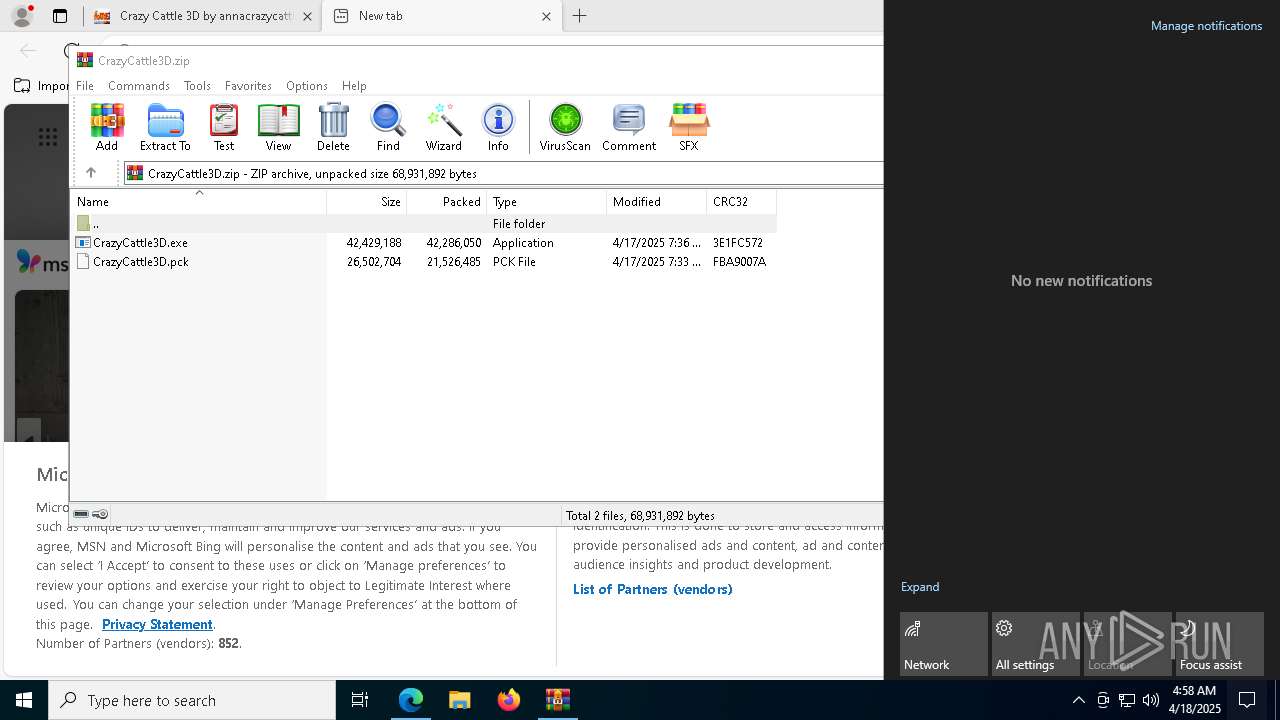
Task: Click the WinRAR taskbar icon
Action: (x=558, y=700)
